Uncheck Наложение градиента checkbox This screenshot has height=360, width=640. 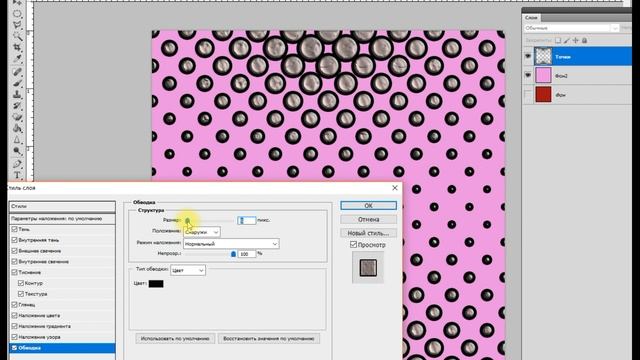[15, 326]
